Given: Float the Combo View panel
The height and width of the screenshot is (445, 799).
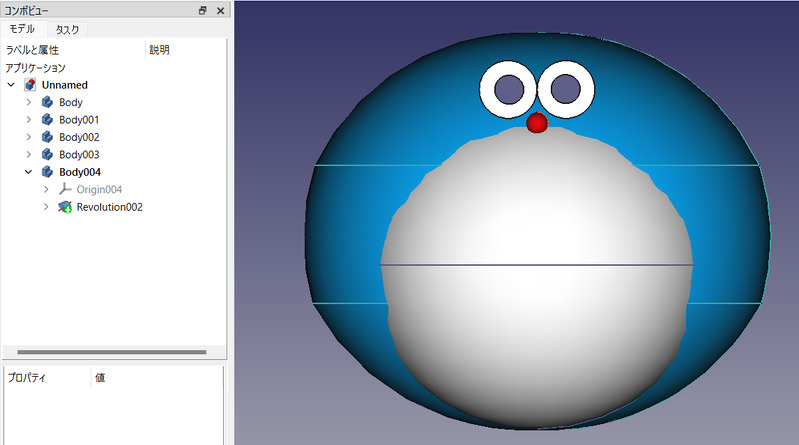Looking at the screenshot, I should coord(202,10).
